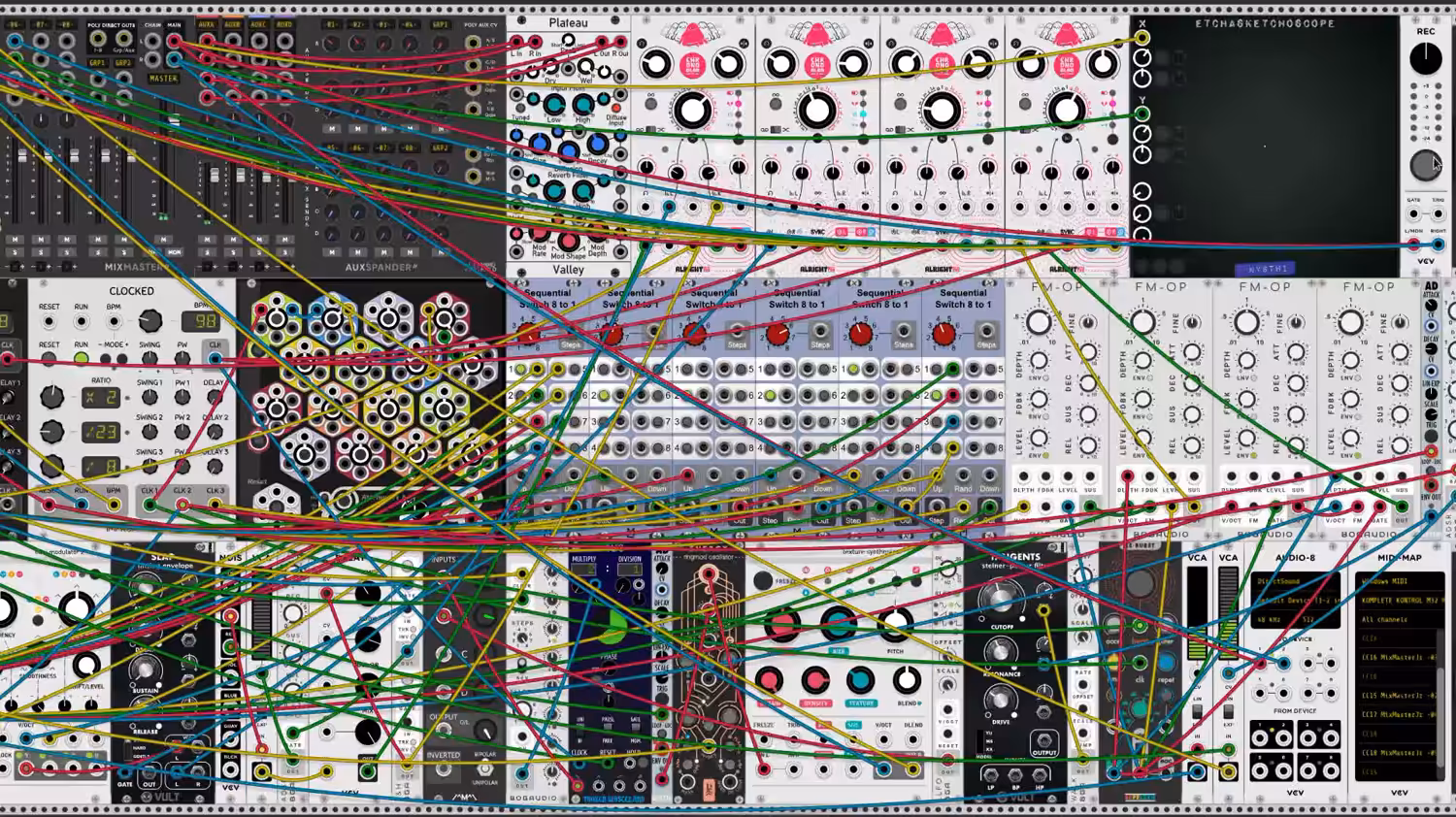1456x817 pixels.
Task: Click the OUTPUT jack on Tangents
Action: coord(1044,742)
